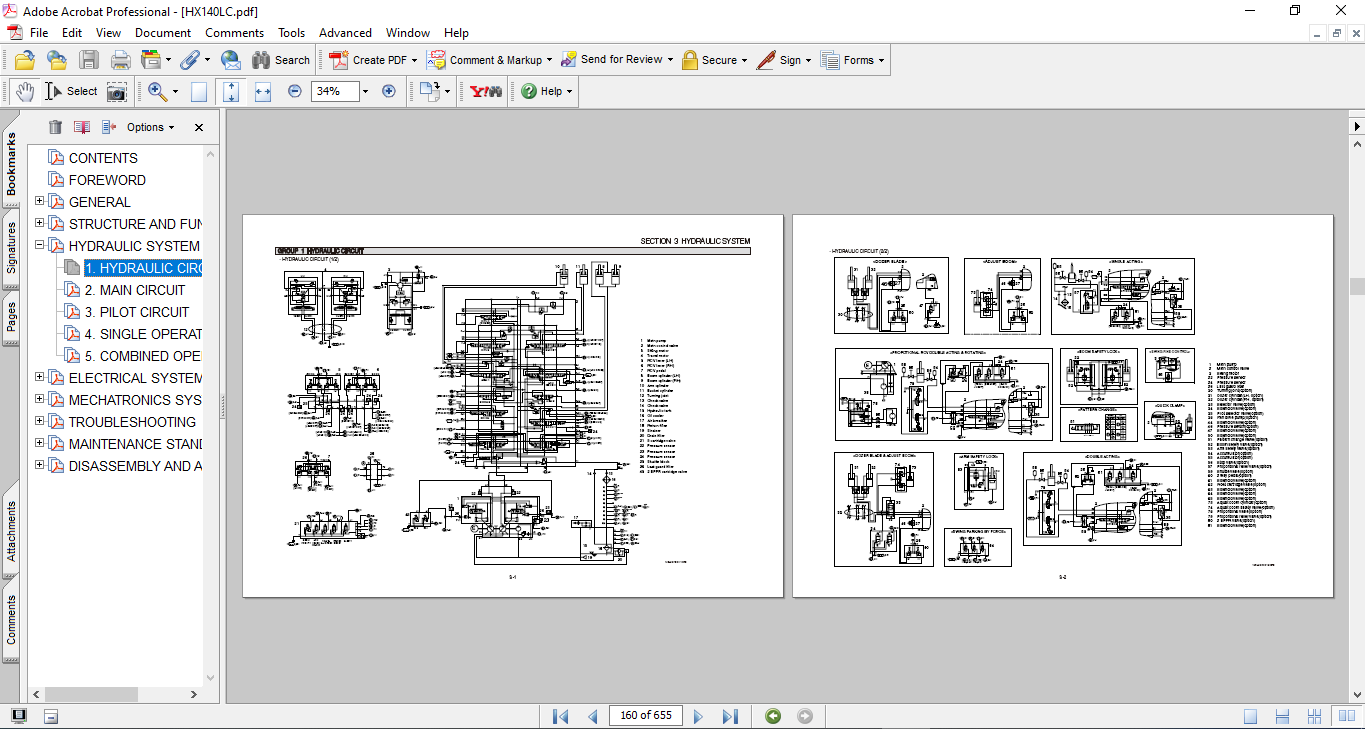Delete selected bookmark with trash icon

tap(55, 127)
